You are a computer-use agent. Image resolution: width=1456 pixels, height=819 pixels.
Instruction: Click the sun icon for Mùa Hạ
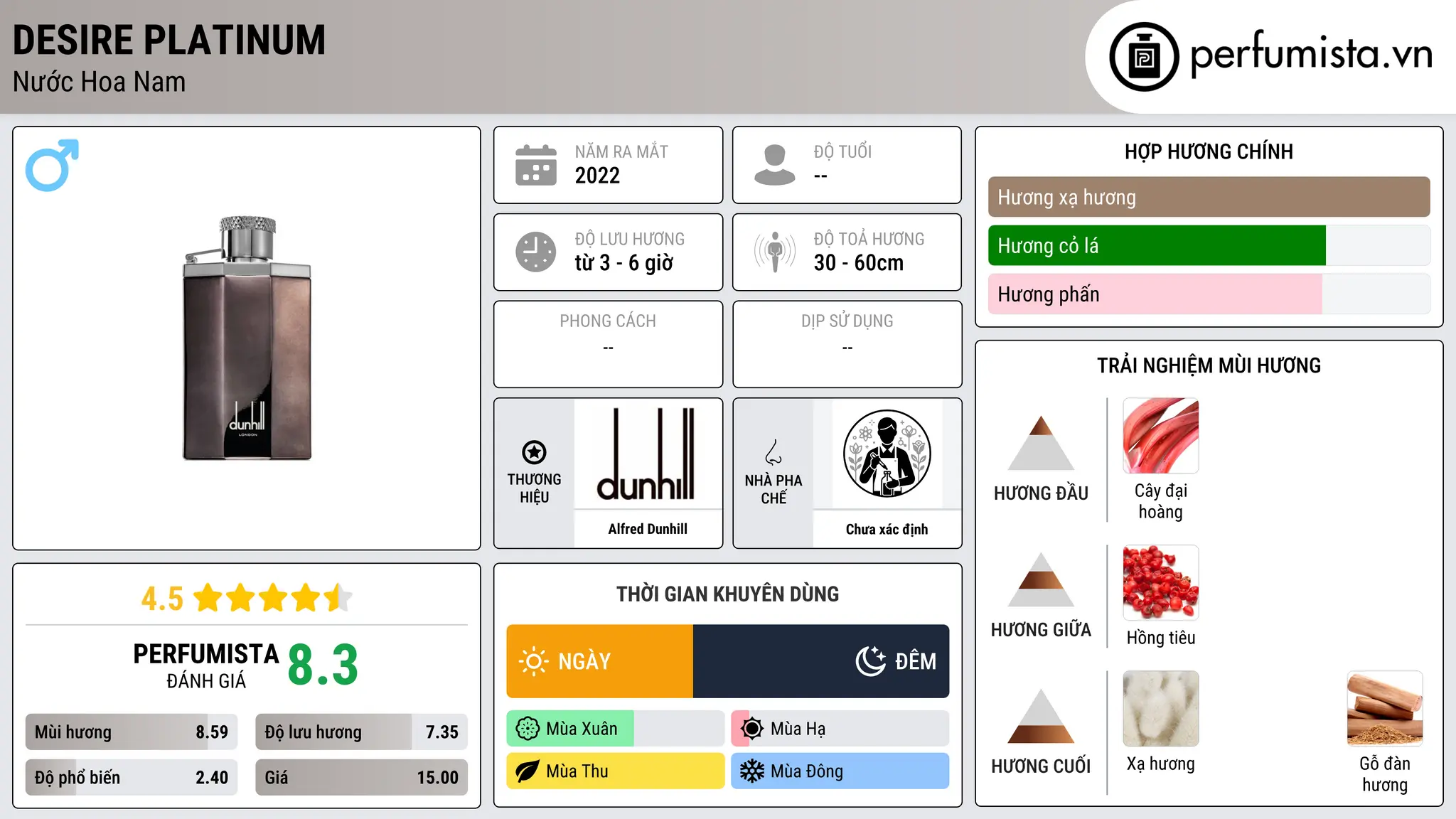click(x=751, y=729)
